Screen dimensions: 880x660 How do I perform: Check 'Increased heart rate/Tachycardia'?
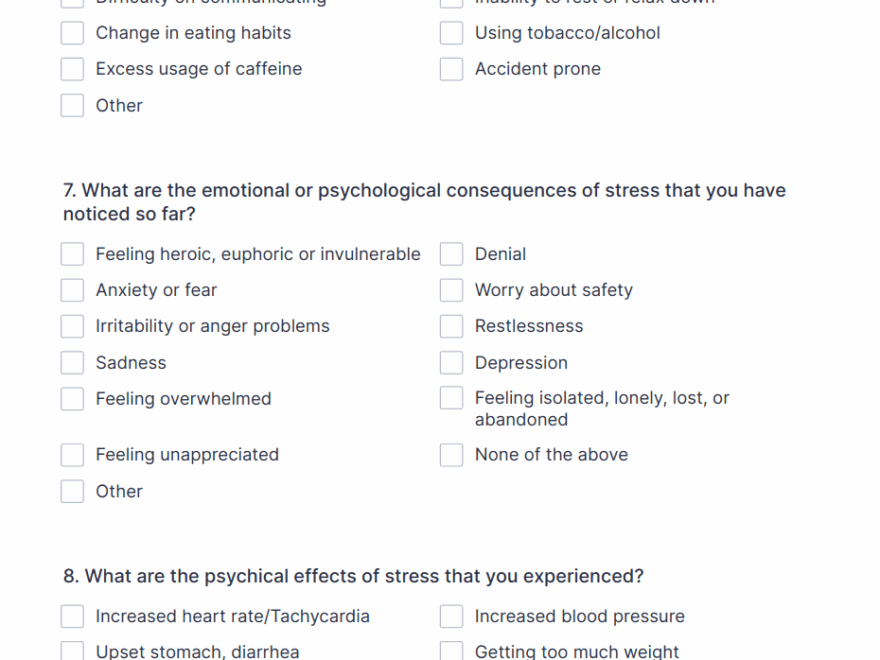[71, 616]
